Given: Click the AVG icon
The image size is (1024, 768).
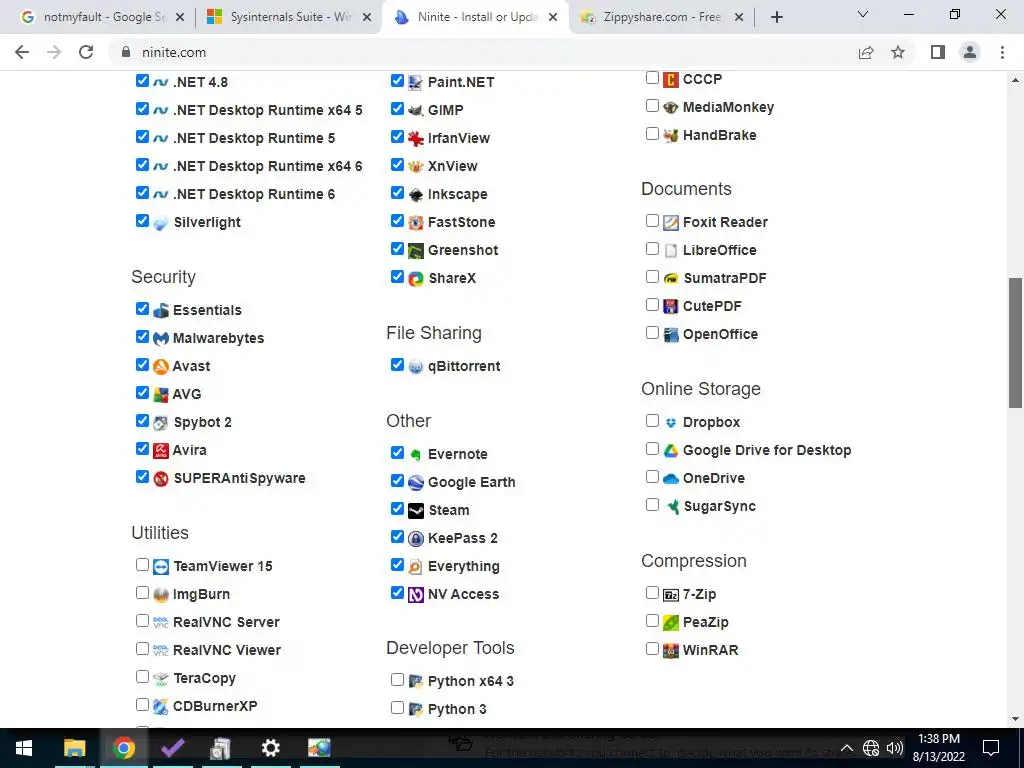Looking at the screenshot, I should pos(161,394).
